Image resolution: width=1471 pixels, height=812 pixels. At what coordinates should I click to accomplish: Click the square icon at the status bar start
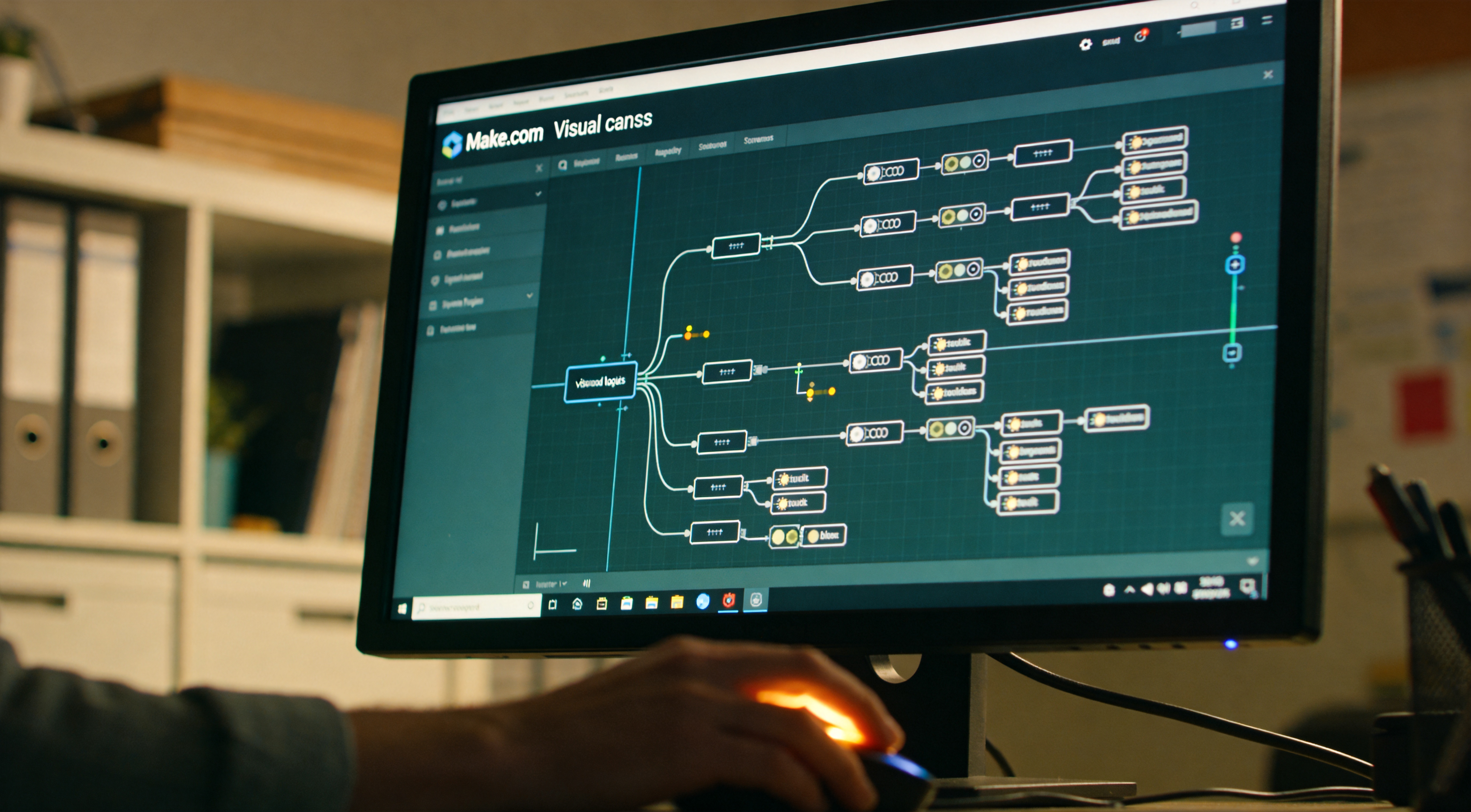(526, 584)
